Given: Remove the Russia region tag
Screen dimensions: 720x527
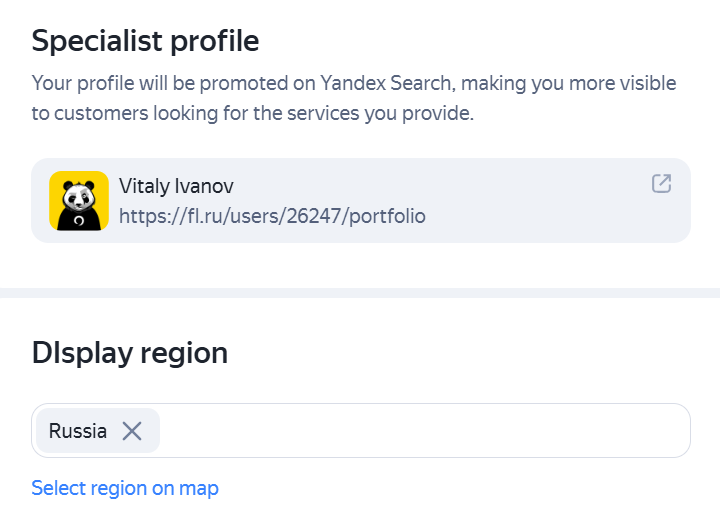Looking at the screenshot, I should (x=132, y=431).
